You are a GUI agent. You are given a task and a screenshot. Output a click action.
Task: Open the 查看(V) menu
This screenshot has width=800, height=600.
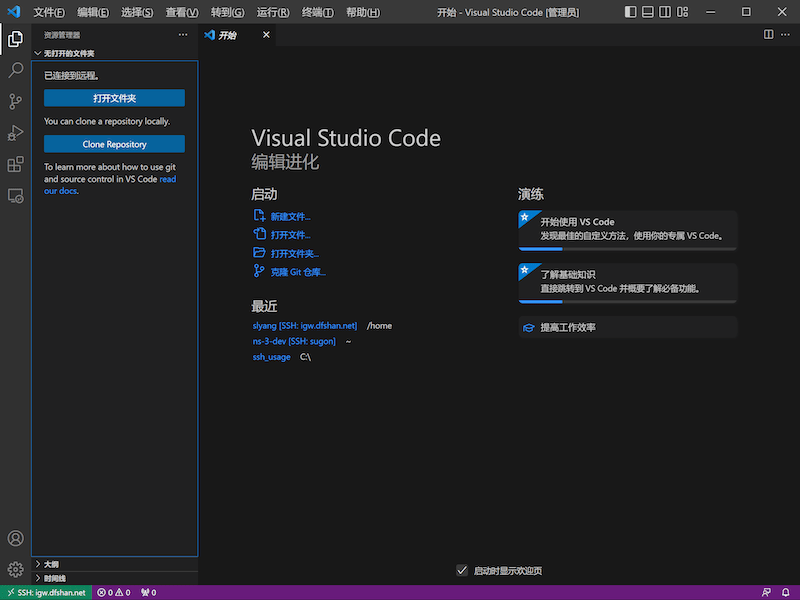pos(182,12)
